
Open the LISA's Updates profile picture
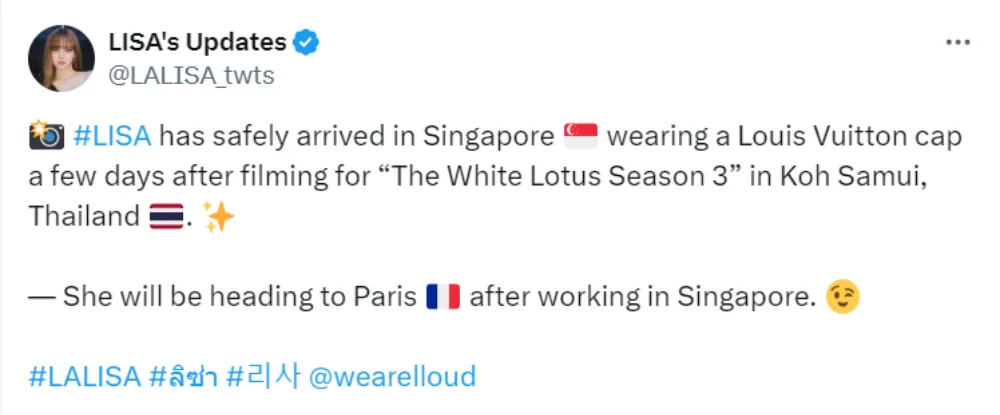(x=61, y=58)
